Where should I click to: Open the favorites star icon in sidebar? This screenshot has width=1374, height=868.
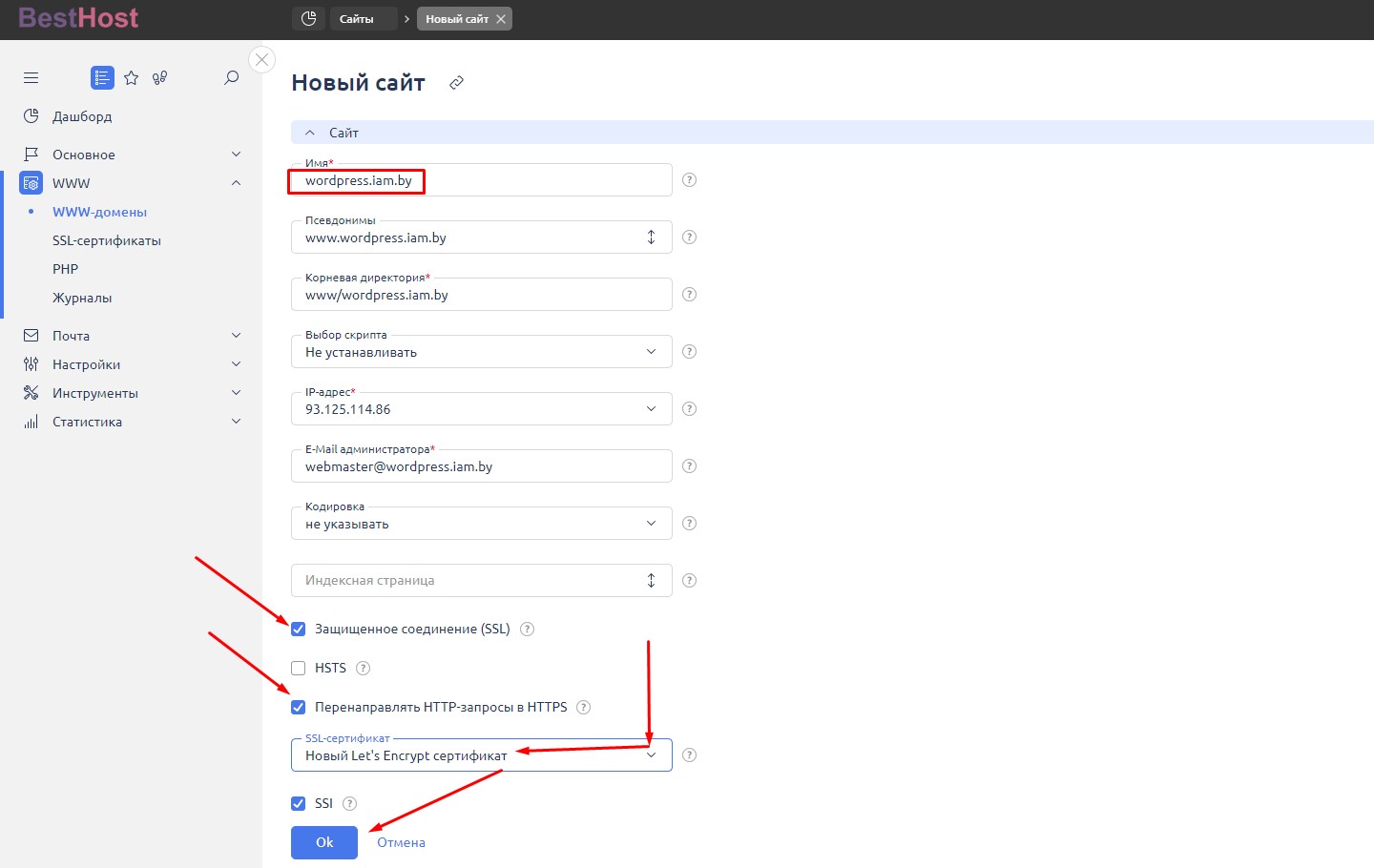click(x=132, y=78)
